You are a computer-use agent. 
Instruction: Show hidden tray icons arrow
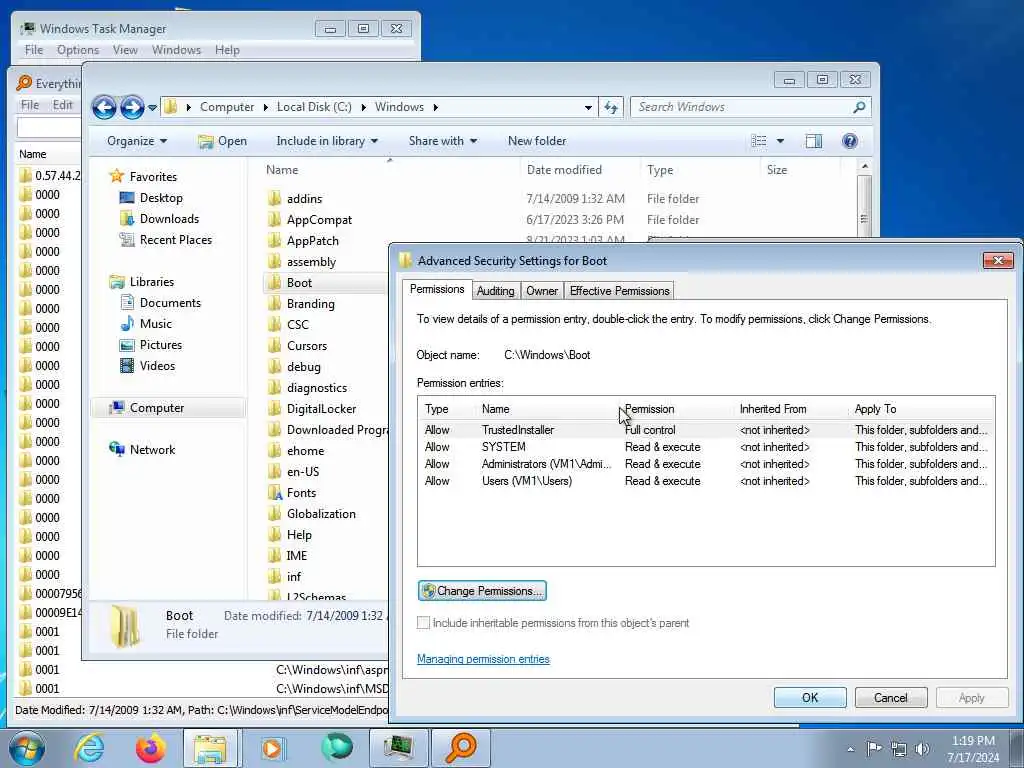[850, 749]
